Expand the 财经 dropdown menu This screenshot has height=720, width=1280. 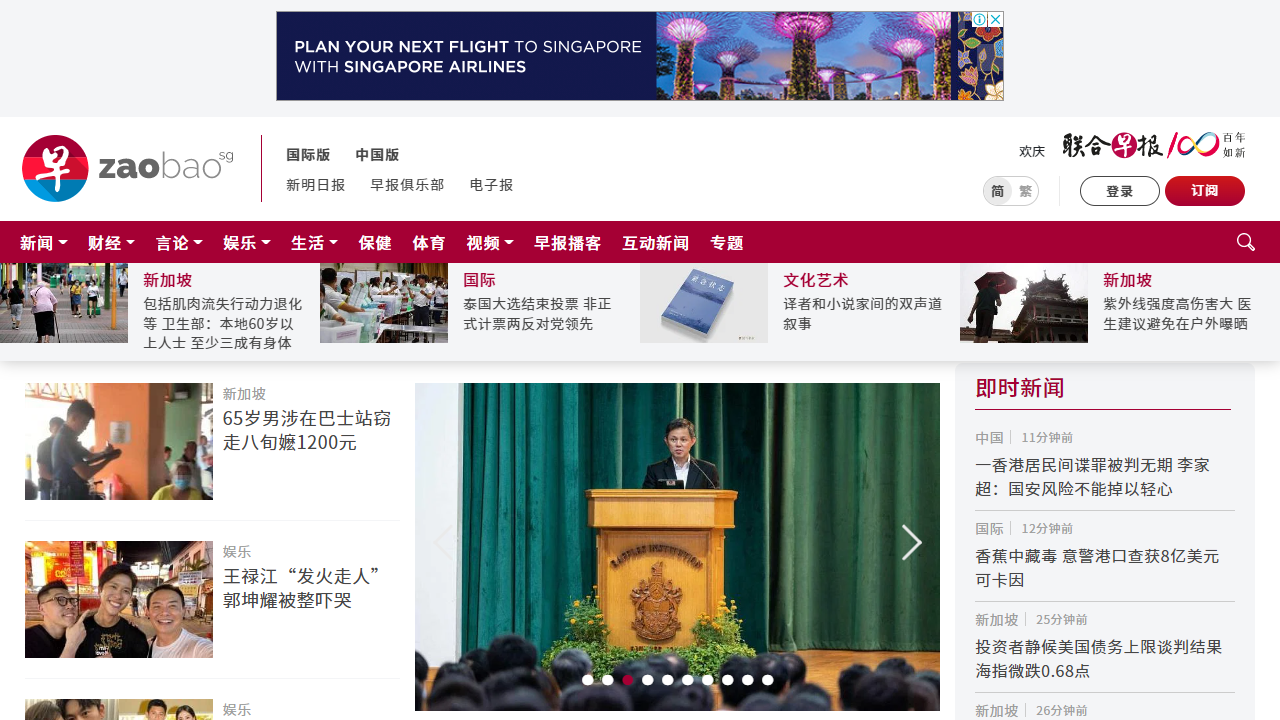pos(112,243)
